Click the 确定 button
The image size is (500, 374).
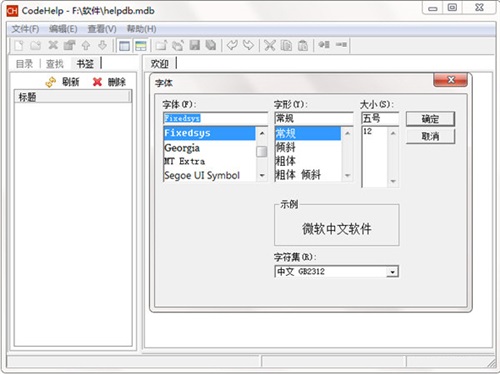pos(430,119)
